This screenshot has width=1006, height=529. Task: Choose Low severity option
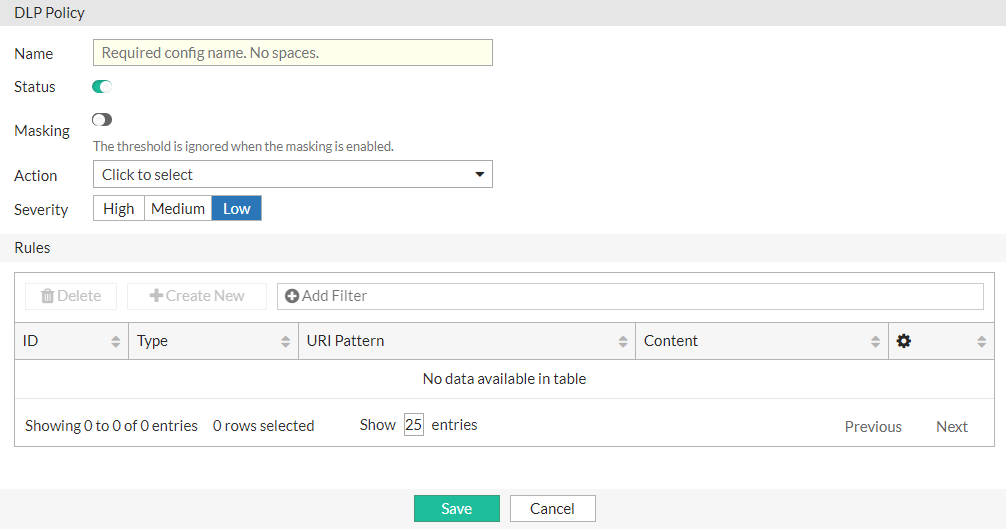[237, 209]
